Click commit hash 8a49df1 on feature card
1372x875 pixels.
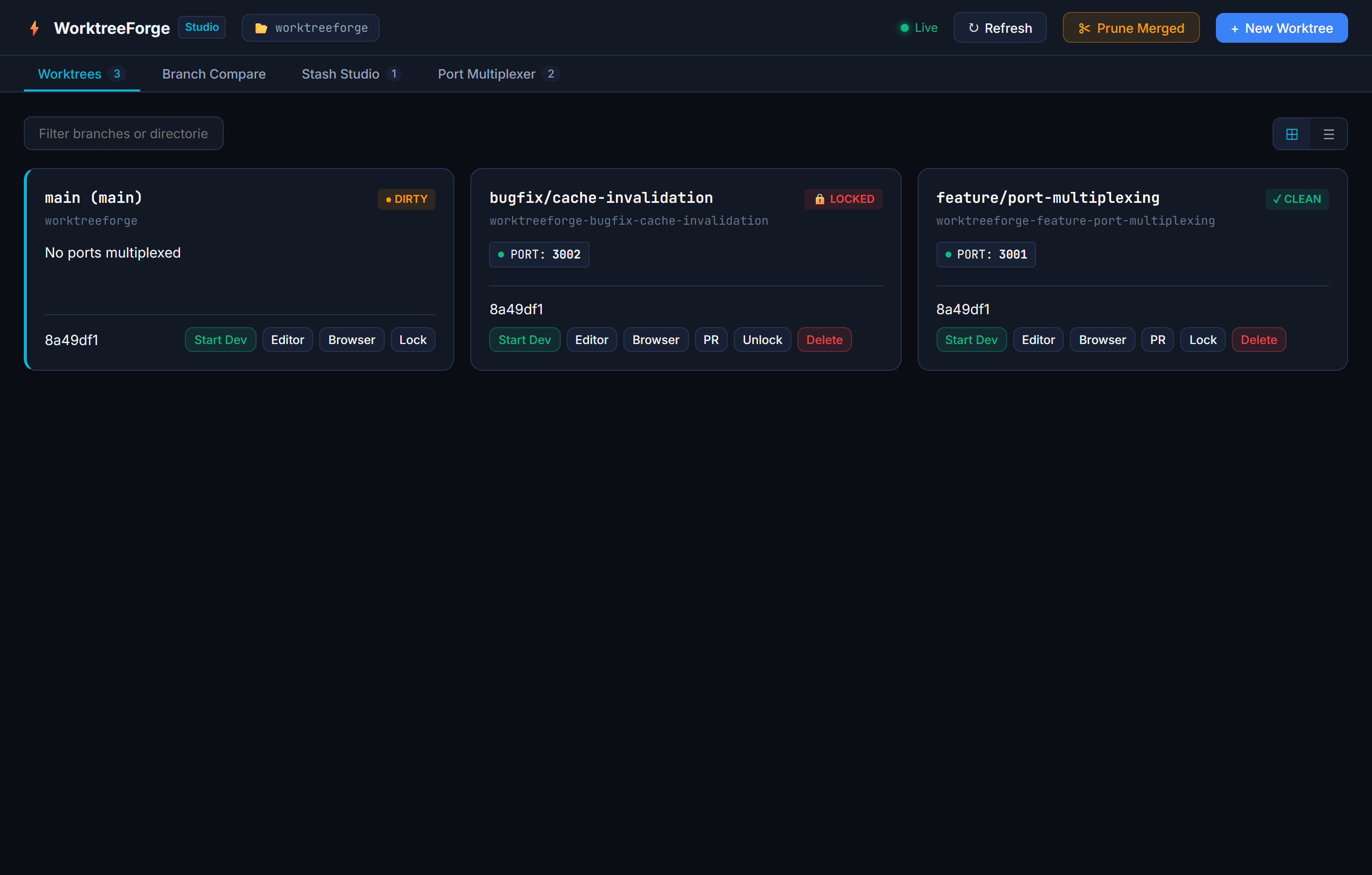coord(962,309)
